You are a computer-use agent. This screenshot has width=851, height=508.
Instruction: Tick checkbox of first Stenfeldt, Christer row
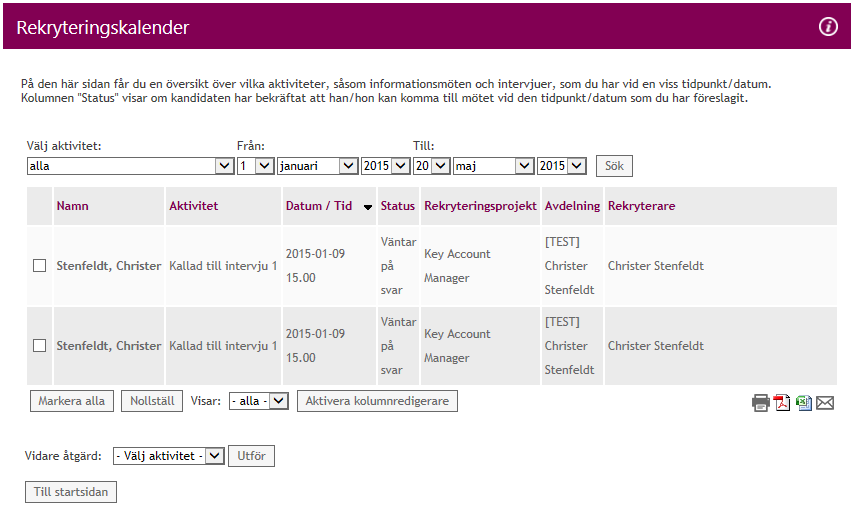click(40, 265)
